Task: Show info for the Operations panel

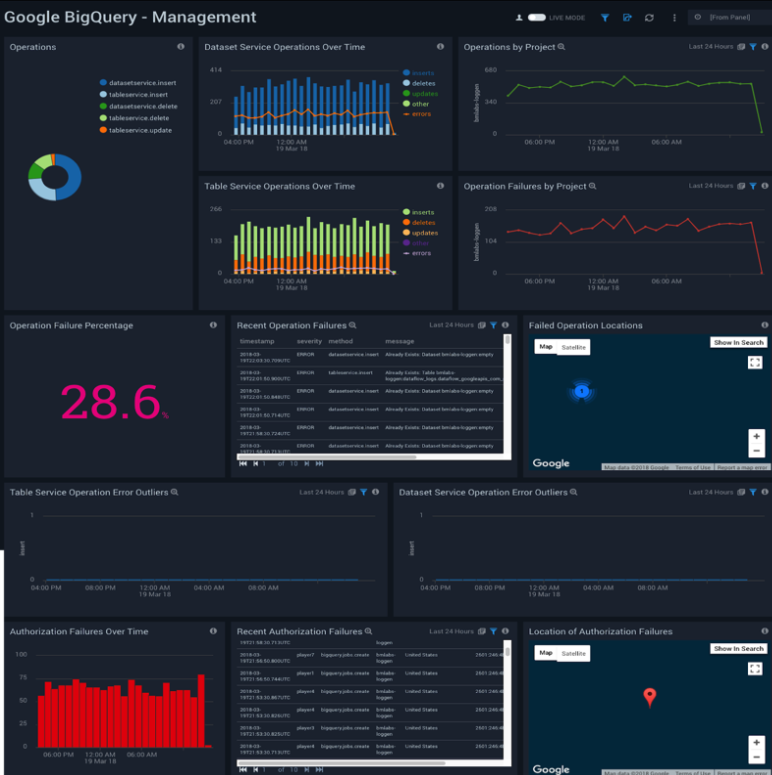Action: (x=181, y=46)
